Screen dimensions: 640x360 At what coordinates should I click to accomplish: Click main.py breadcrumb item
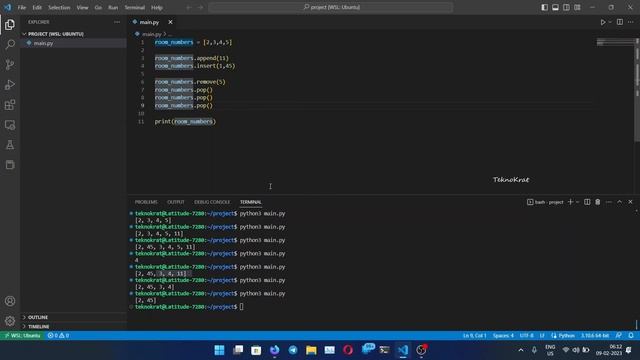(152, 34)
